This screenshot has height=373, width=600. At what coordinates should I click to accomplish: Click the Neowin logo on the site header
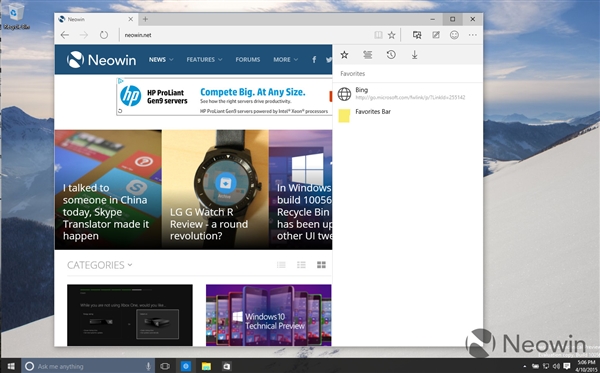[x=101, y=60]
